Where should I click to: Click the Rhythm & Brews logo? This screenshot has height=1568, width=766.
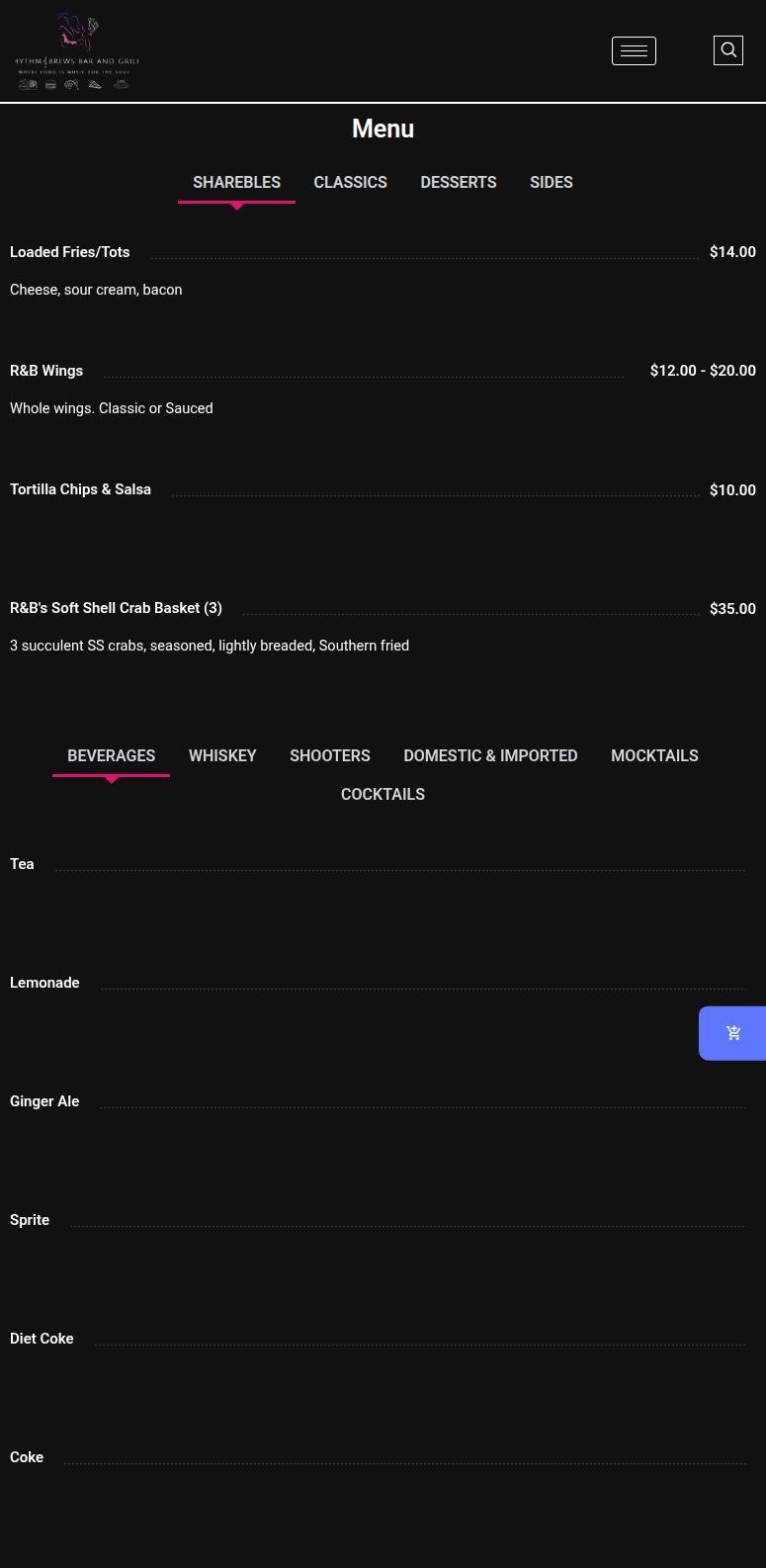tap(77, 51)
